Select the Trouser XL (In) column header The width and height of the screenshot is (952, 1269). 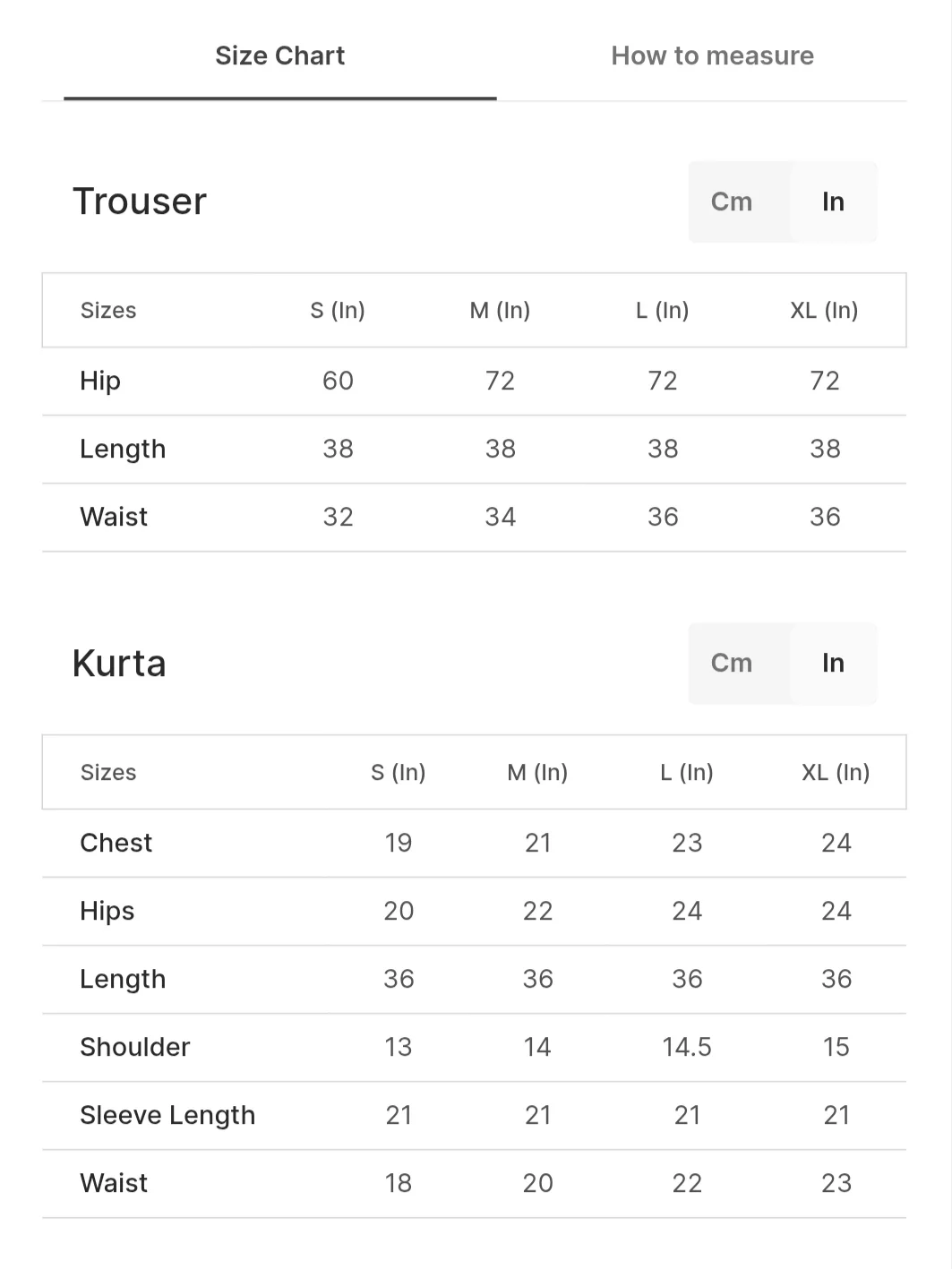(x=824, y=311)
